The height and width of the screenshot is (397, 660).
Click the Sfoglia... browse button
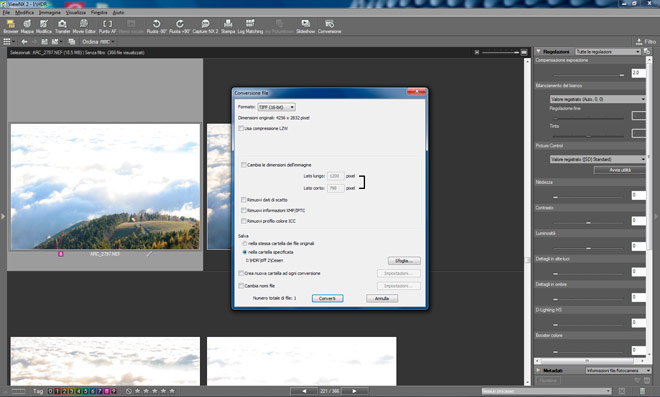[x=404, y=261]
